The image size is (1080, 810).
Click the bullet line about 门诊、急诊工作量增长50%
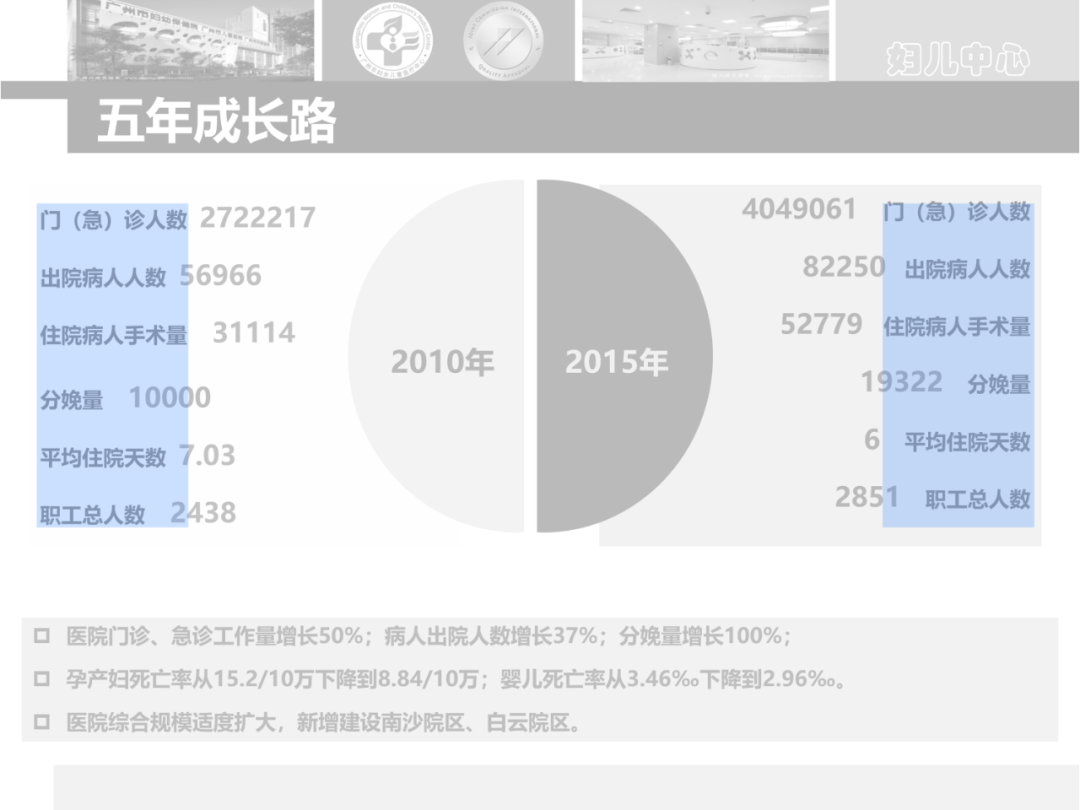[428, 636]
